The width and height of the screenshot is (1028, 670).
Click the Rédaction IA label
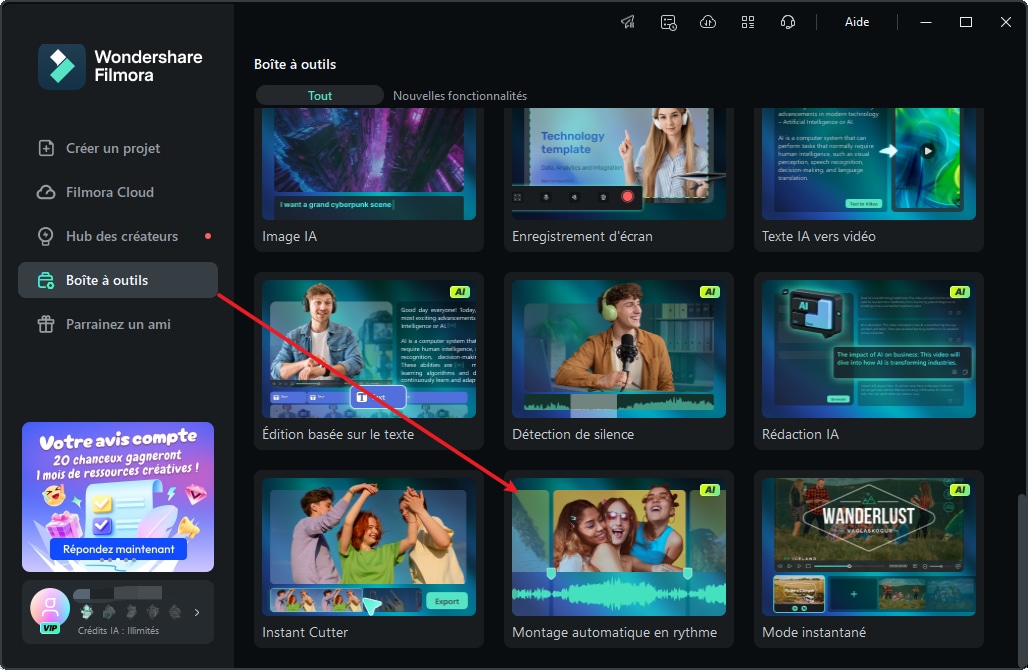[801, 435]
